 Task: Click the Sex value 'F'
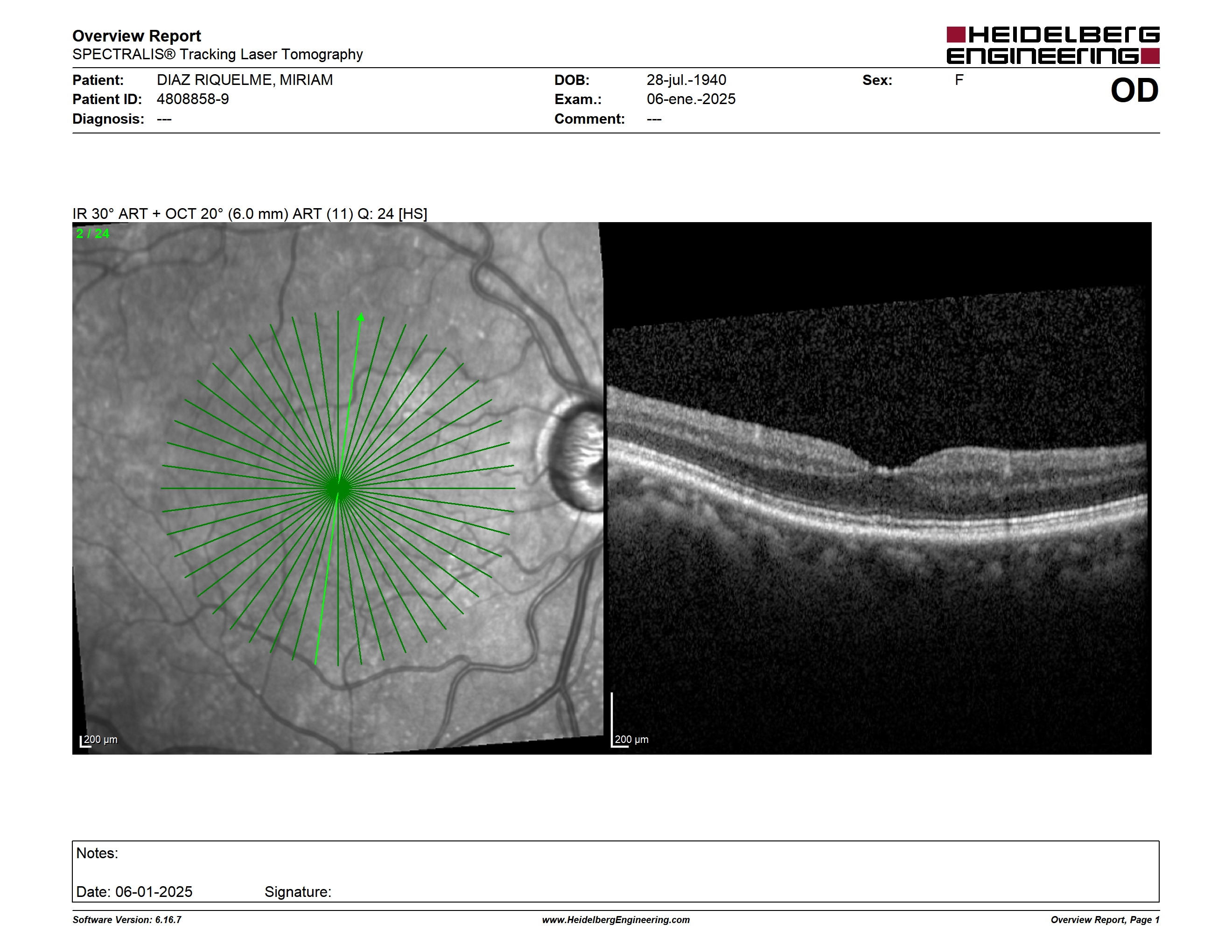pos(959,80)
